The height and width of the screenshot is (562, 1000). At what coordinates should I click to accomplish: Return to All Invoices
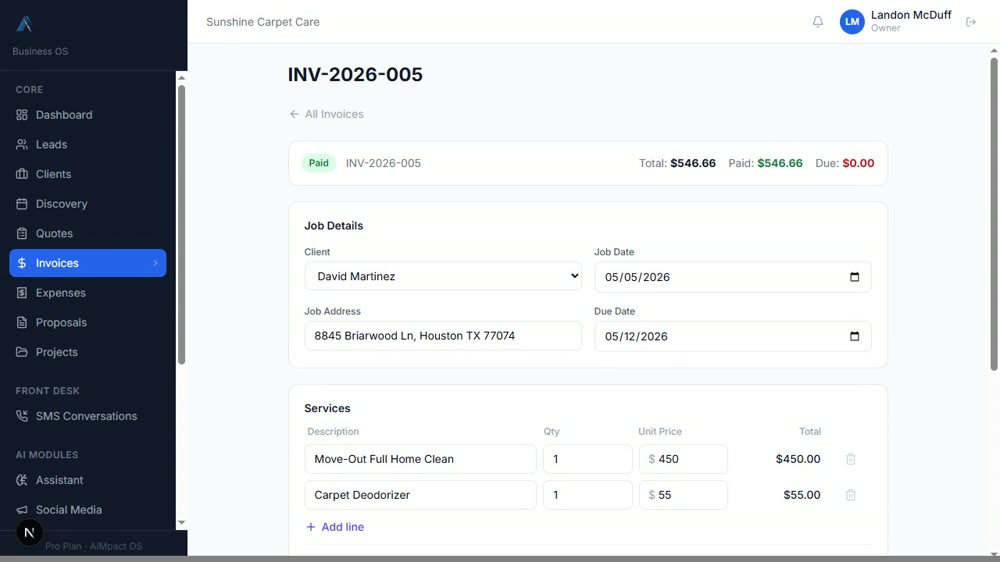(327, 114)
